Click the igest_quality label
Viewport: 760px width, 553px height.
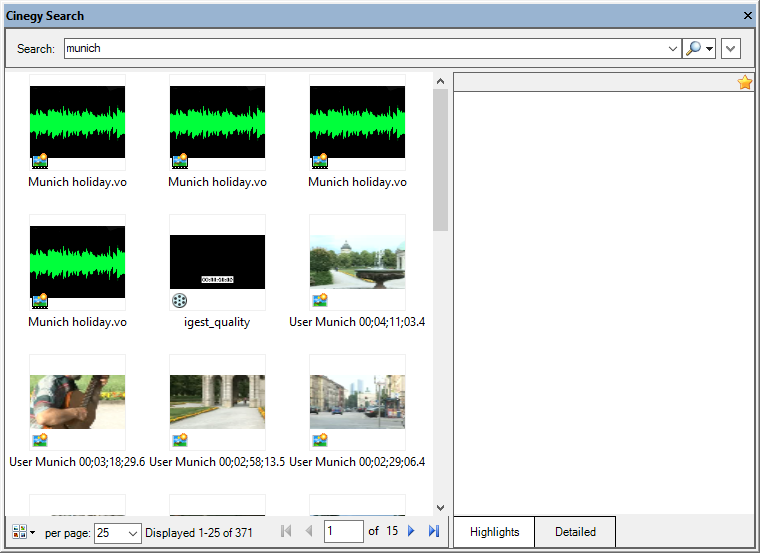tap(217, 322)
